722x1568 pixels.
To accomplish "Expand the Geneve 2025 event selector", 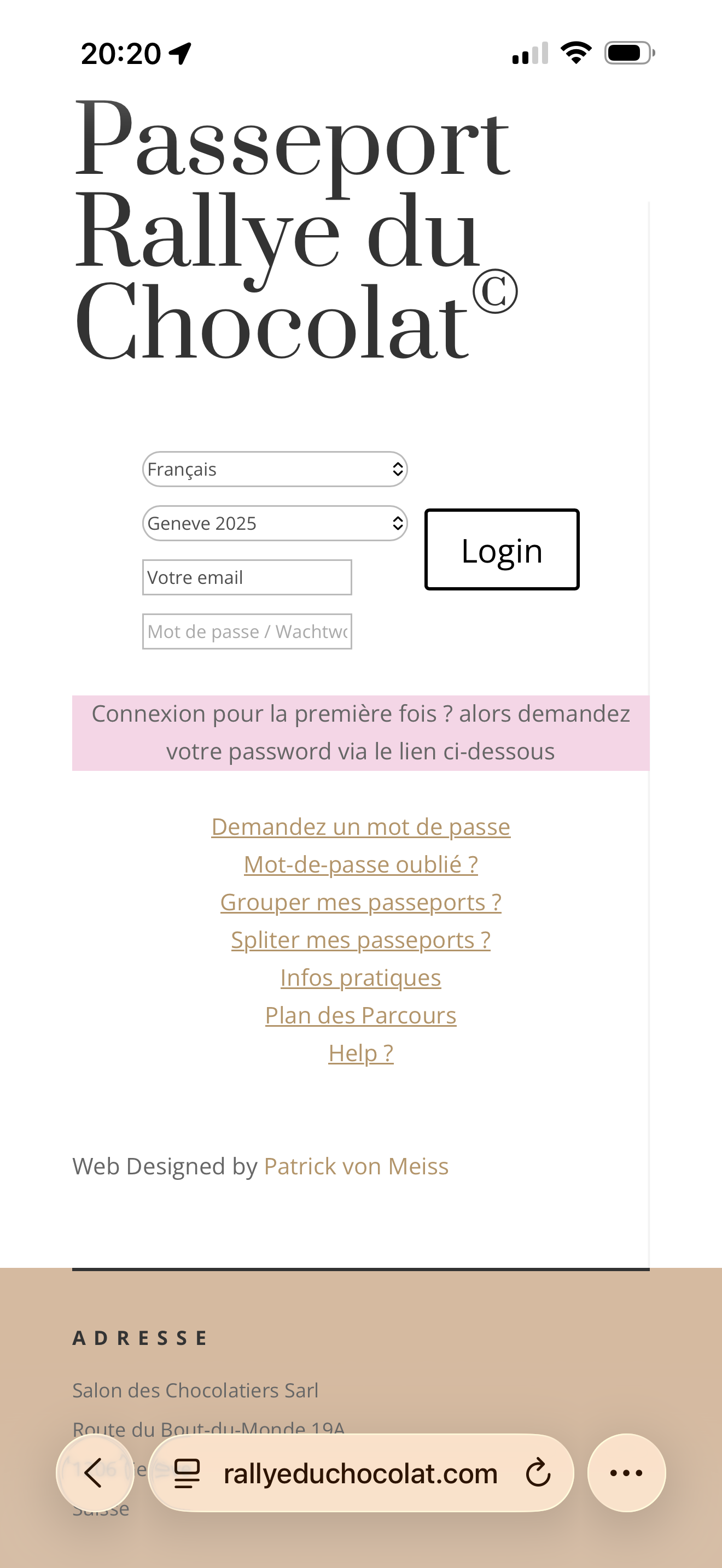I will [274, 522].
